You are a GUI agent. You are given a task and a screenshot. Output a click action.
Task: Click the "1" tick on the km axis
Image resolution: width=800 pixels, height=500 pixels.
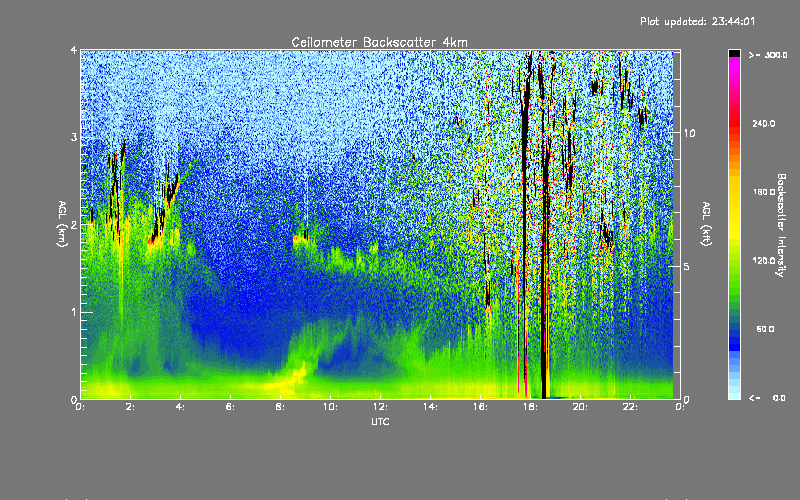[x=74, y=312]
